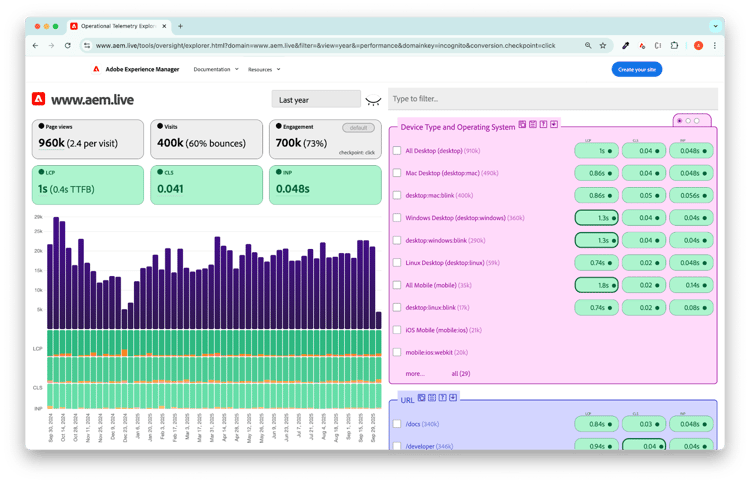
Task: Click the closed-eye icon beside Last year
Action: pos(374,100)
